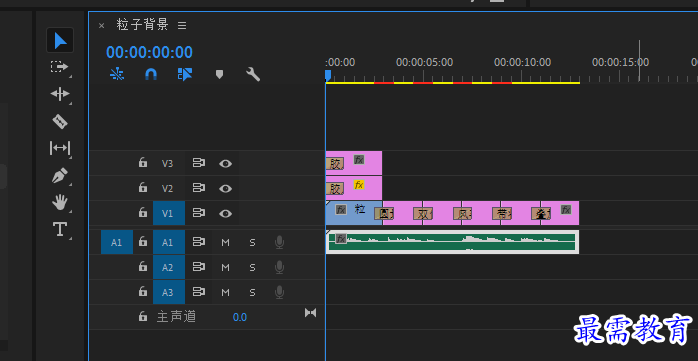
Task: Click the fx badge on audio clip
Action: tap(341, 239)
